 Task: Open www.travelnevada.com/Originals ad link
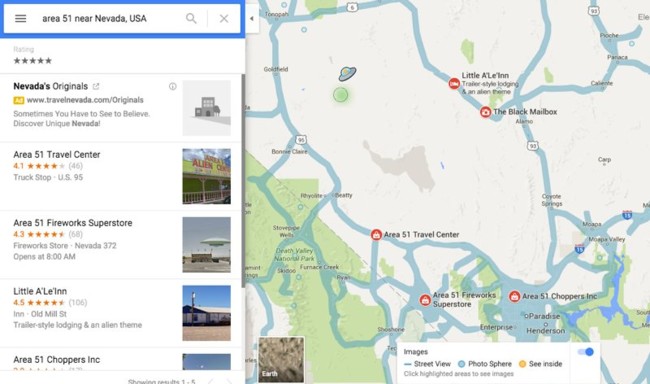point(85,100)
